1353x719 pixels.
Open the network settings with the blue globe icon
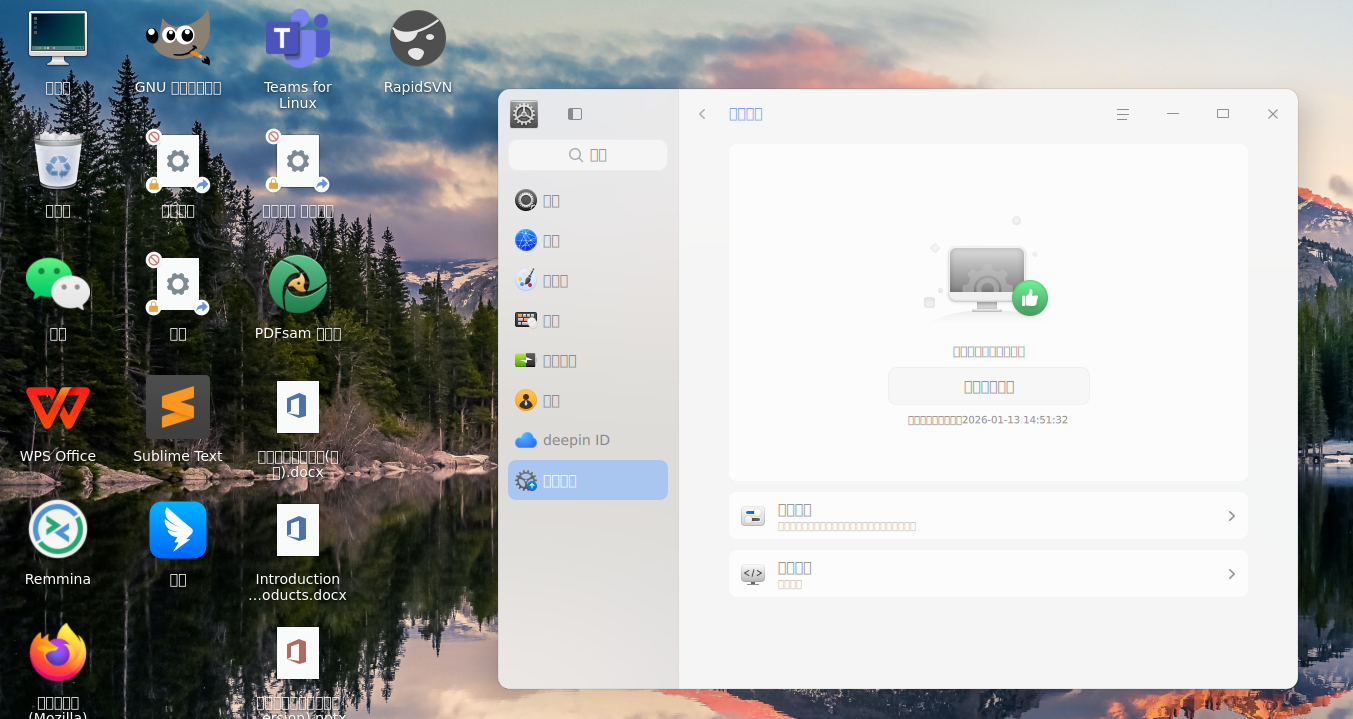[587, 240]
